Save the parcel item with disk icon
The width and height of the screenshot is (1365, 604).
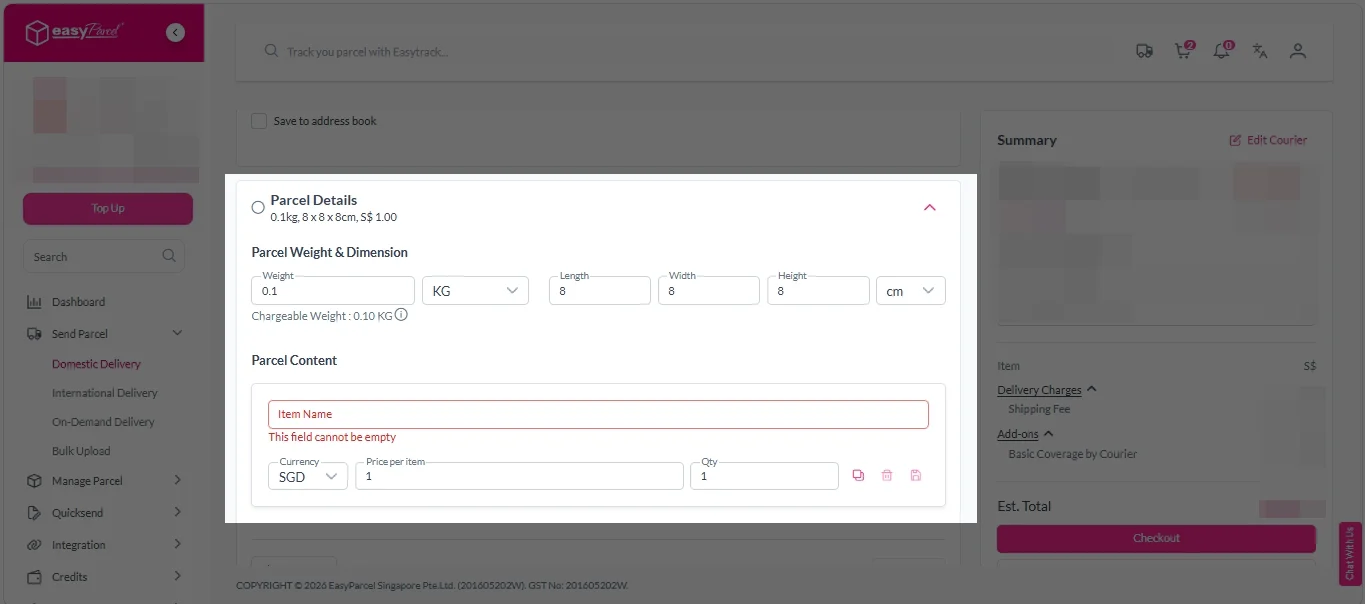[916, 476]
